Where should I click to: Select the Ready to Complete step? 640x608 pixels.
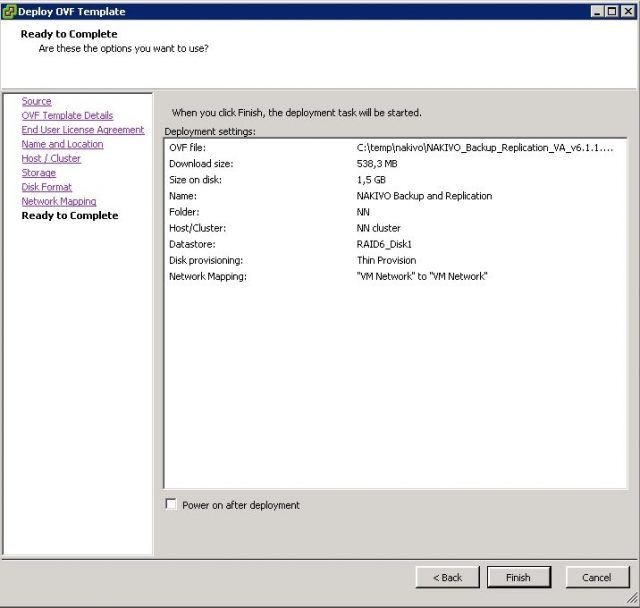[70, 215]
